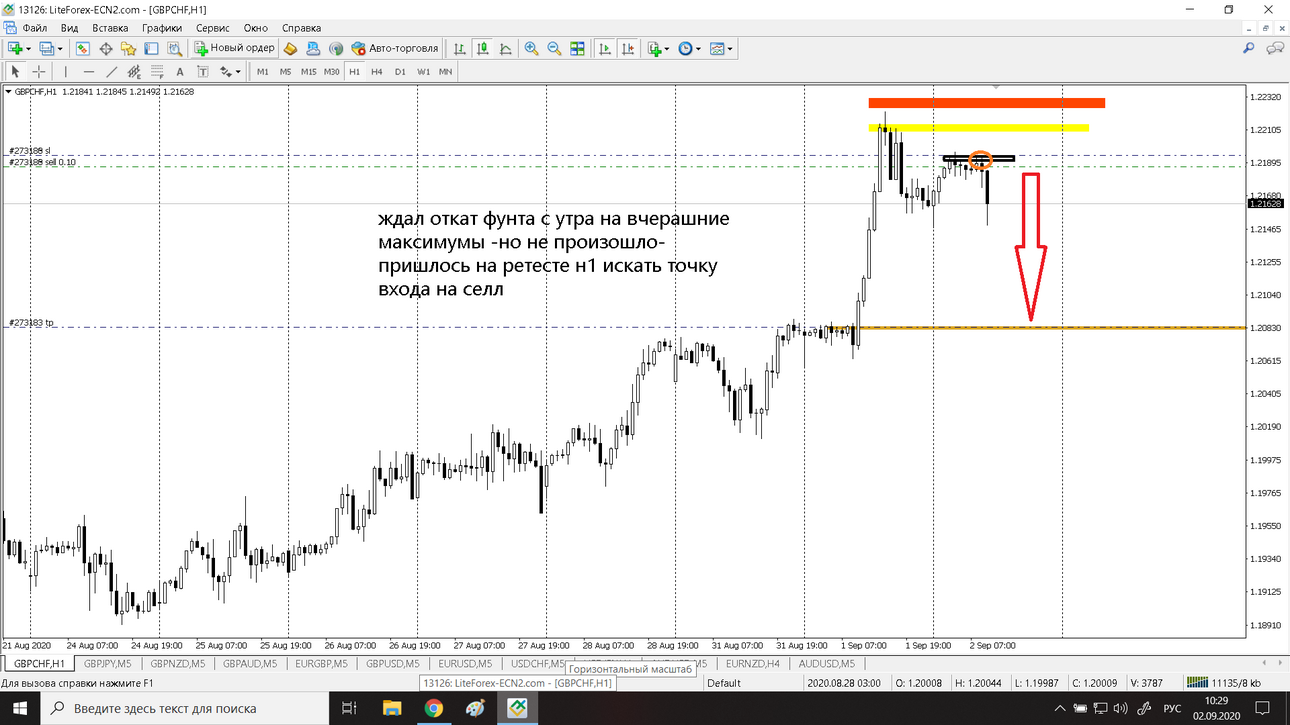The image size is (1290, 725).
Task: Open the Вставка menu
Action: tap(110, 28)
